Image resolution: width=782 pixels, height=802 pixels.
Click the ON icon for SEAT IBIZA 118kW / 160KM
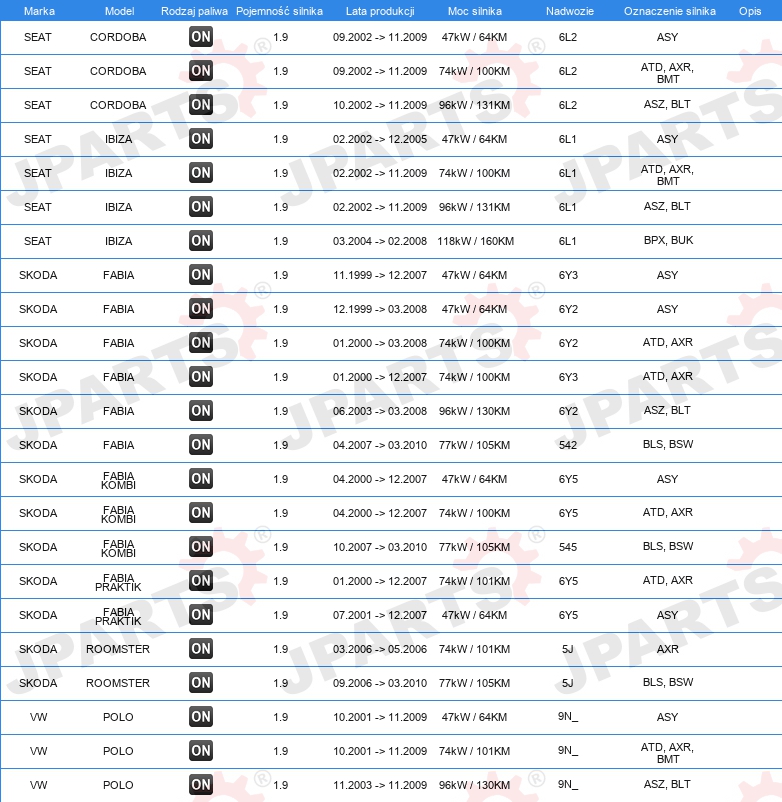(200, 241)
